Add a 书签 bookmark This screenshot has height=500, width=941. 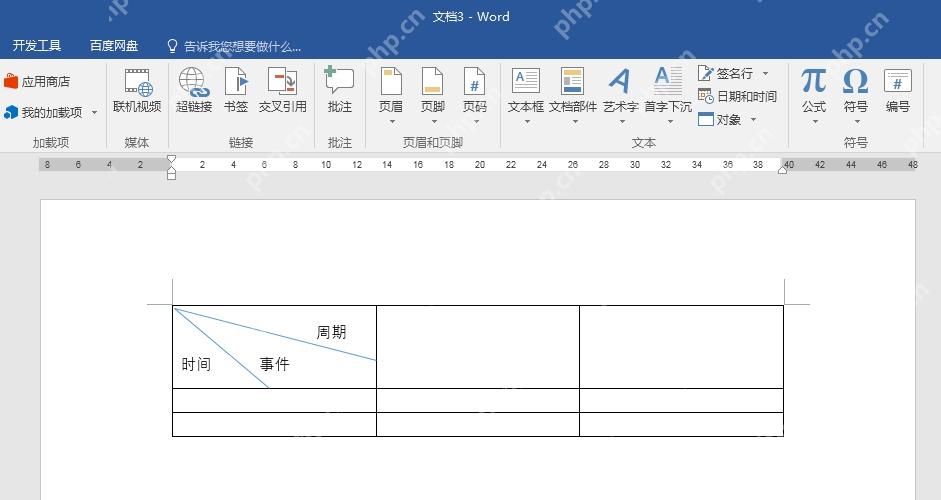(x=236, y=91)
